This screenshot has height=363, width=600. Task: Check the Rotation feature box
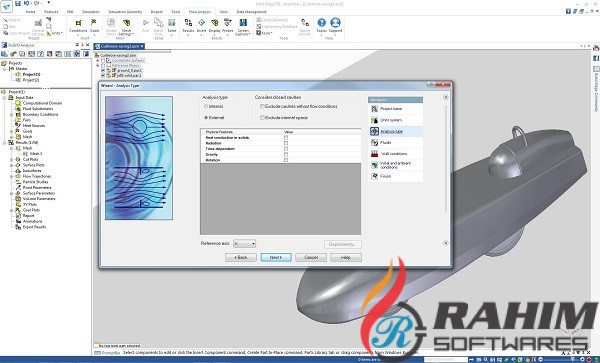[x=286, y=160]
